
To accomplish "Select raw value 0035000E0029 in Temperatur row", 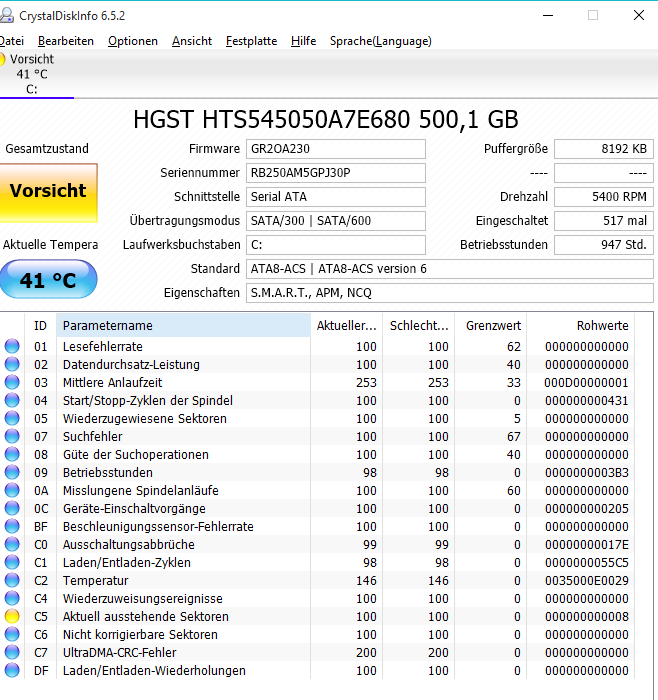I will pyautogui.click(x=587, y=580).
